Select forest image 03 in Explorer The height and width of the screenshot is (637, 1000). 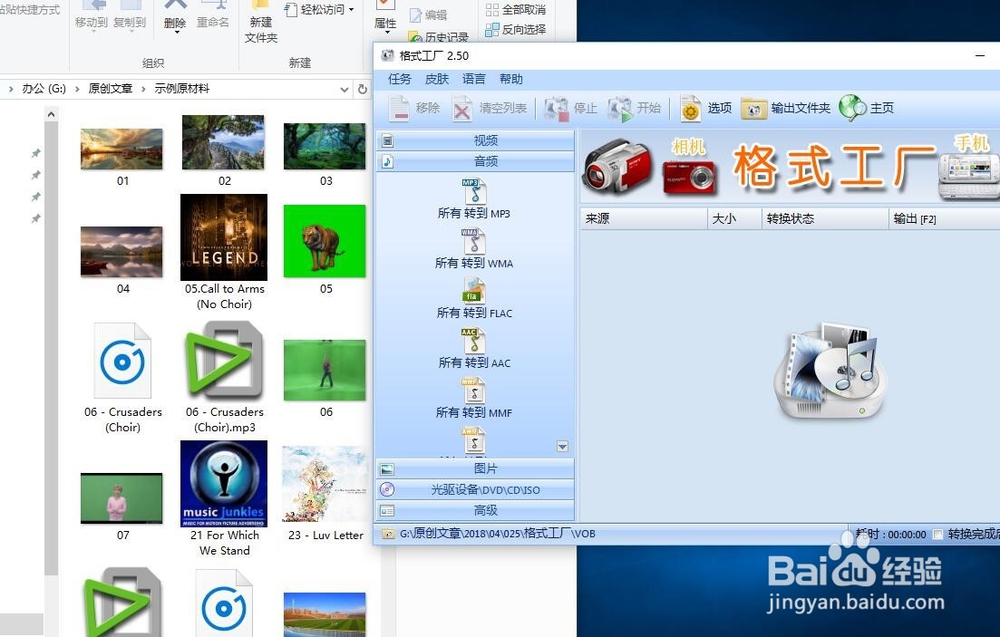tap(325, 146)
